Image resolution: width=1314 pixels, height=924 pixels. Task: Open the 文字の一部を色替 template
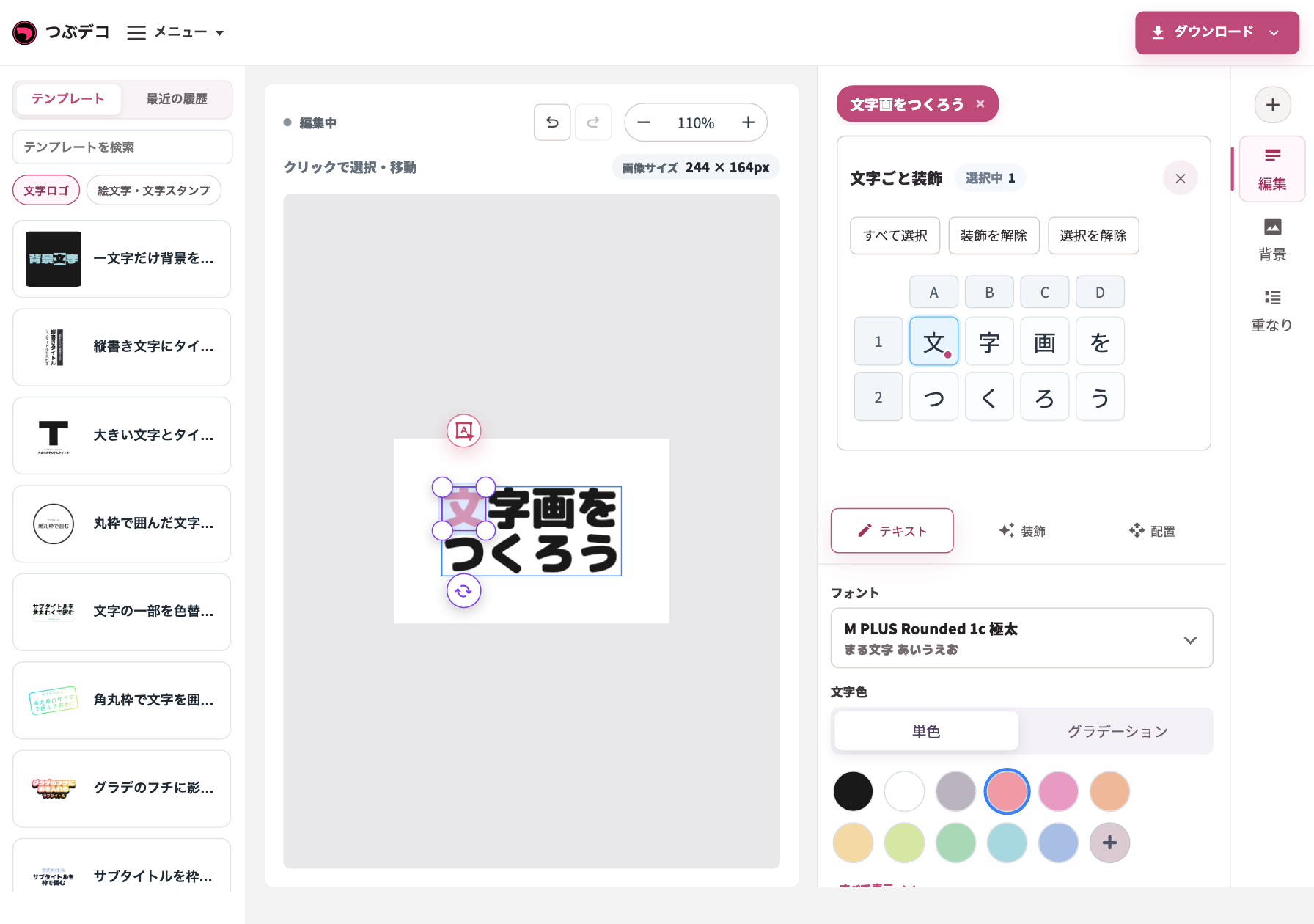(x=122, y=612)
